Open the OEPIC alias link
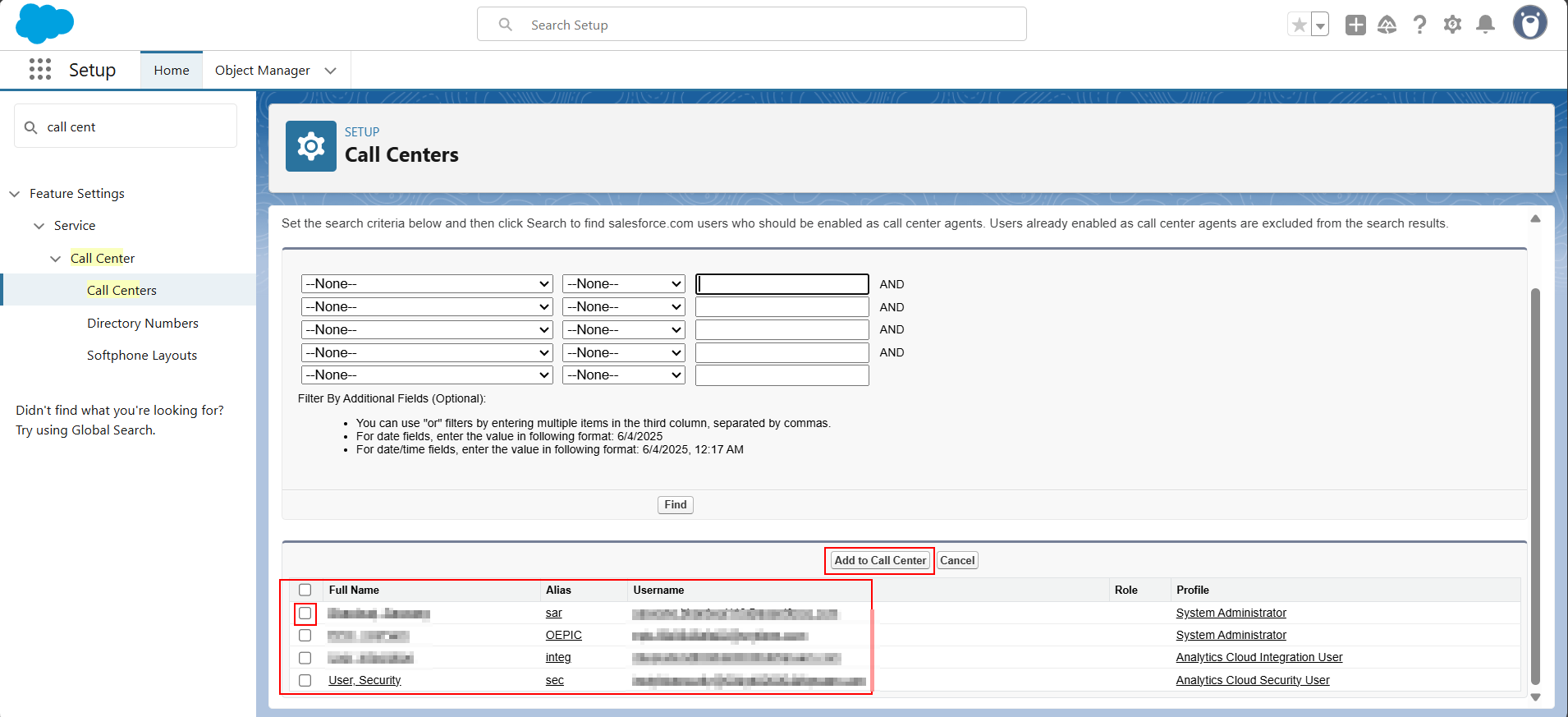The width and height of the screenshot is (1568, 717). pos(564,636)
